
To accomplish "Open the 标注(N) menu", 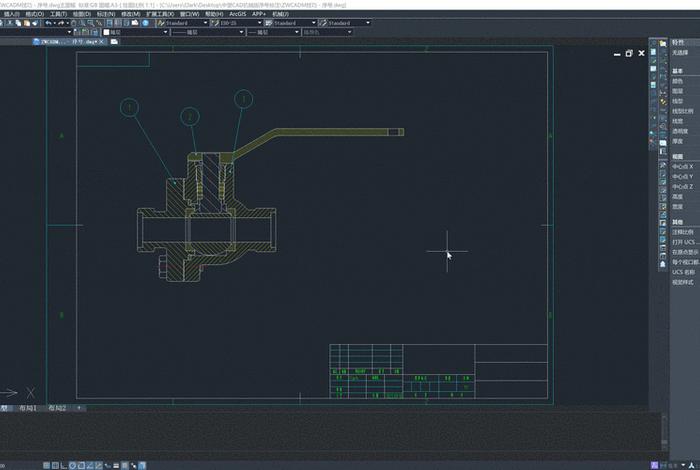I will pyautogui.click(x=106, y=14).
